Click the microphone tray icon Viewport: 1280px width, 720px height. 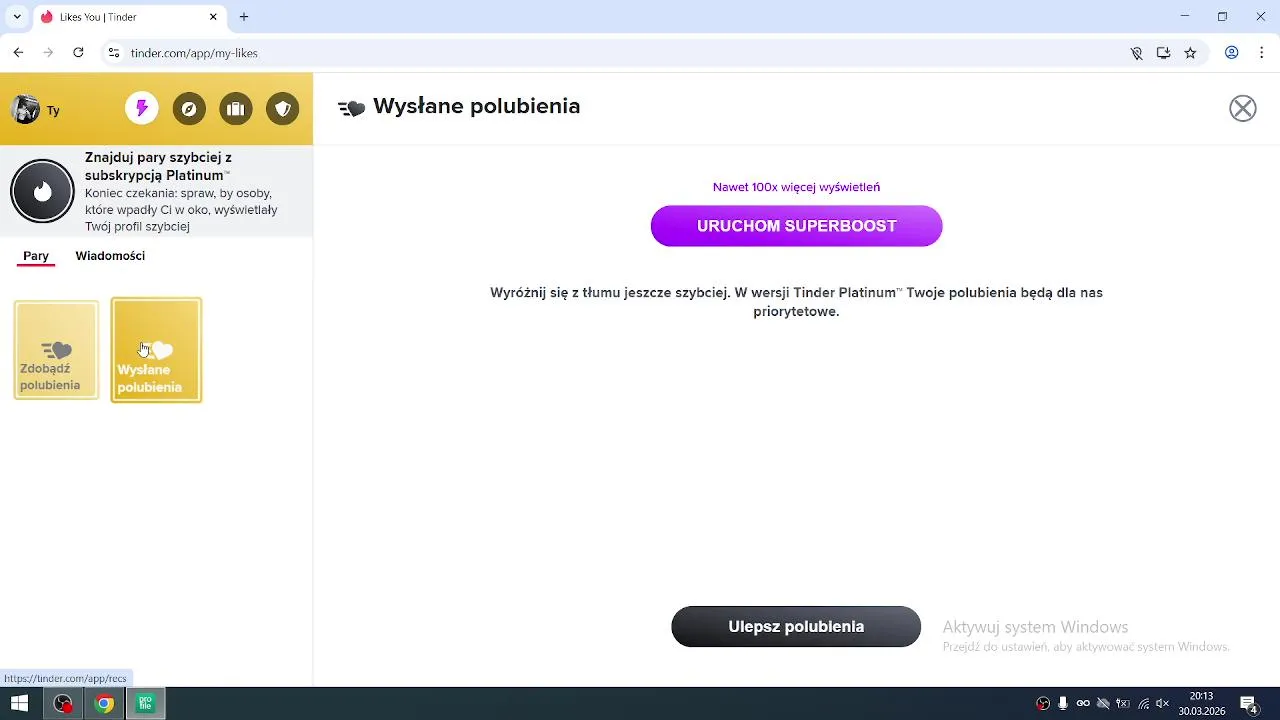(x=1063, y=704)
